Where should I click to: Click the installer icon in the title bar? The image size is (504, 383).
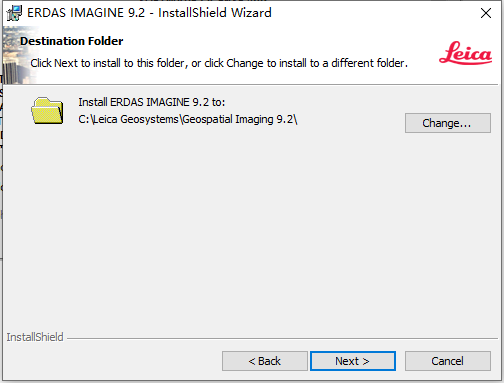pyautogui.click(x=14, y=13)
